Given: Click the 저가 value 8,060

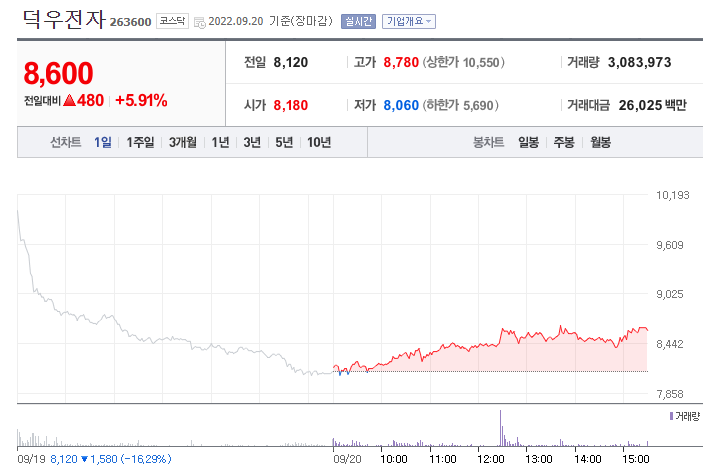Looking at the screenshot, I should 401,105.
